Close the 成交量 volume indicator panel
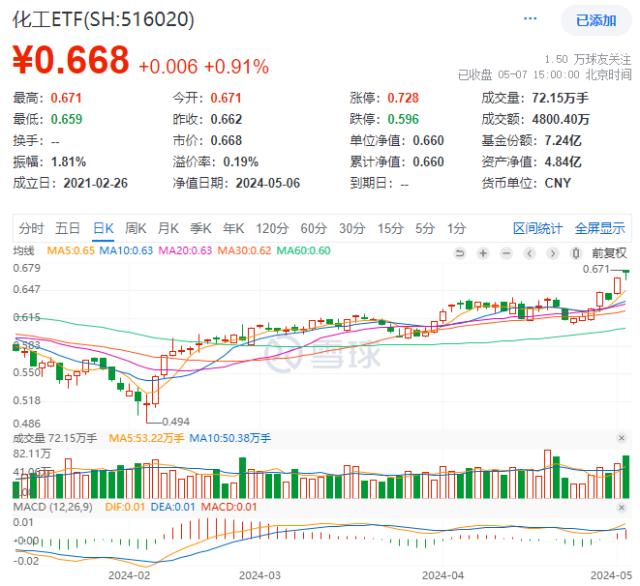640x586 pixels. (622, 438)
